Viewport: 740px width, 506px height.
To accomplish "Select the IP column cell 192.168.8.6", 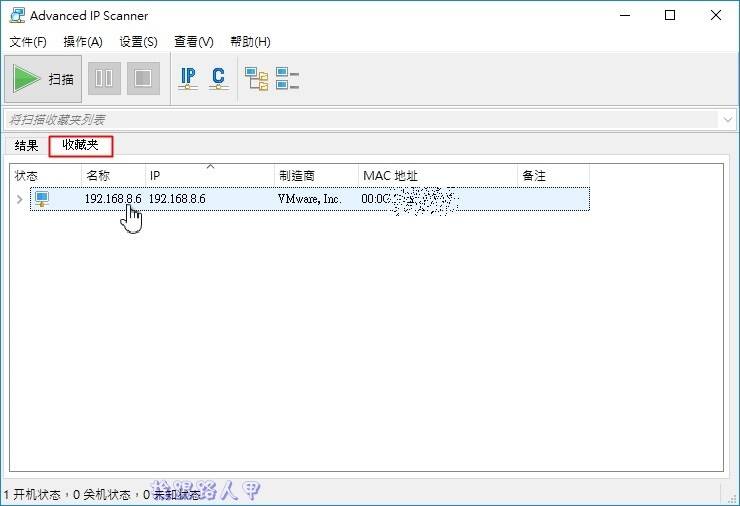I will coord(177,199).
